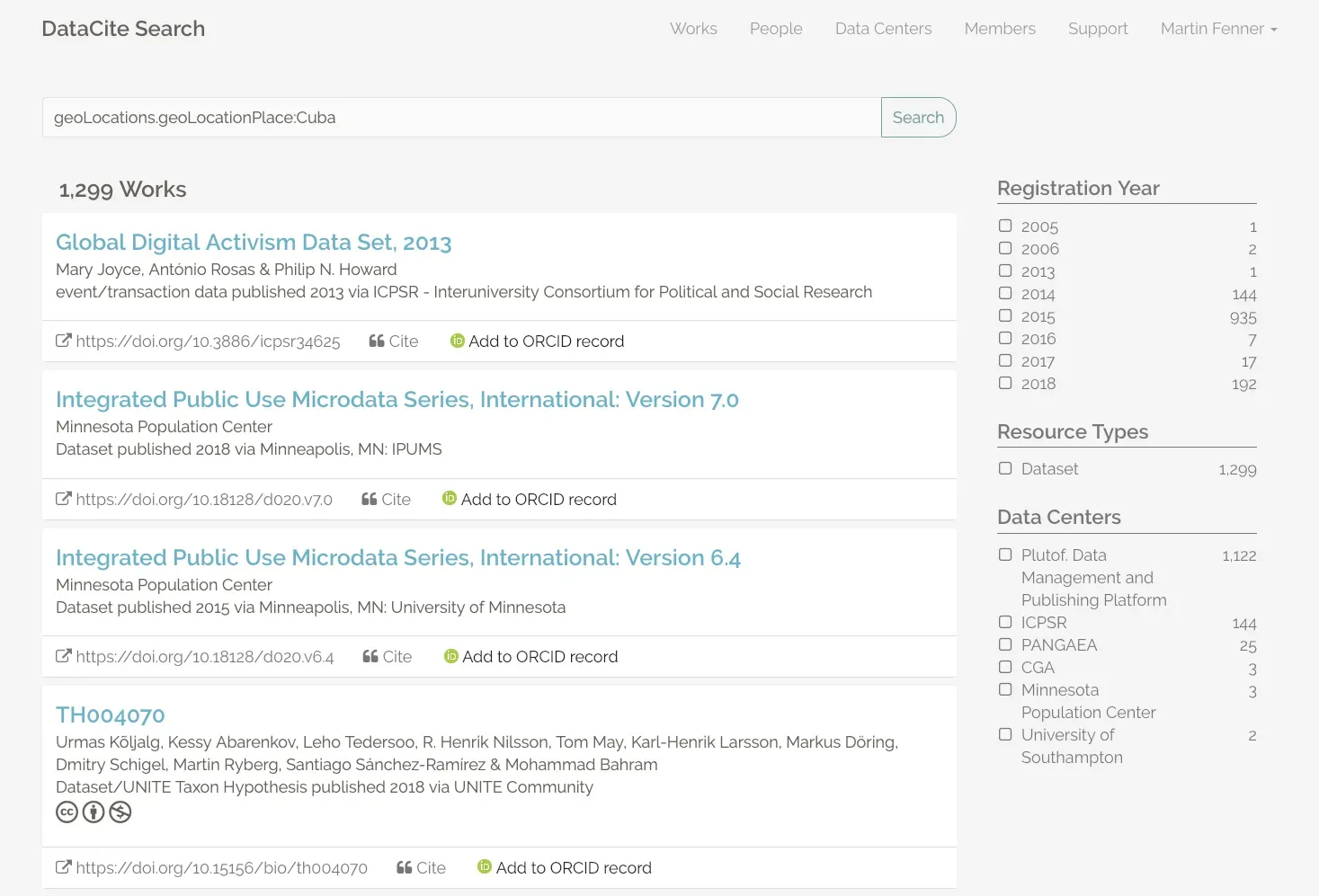The height and width of the screenshot is (896, 1319).
Task: Click the Cite quote icon for Version 6.4
Action: coord(370,657)
